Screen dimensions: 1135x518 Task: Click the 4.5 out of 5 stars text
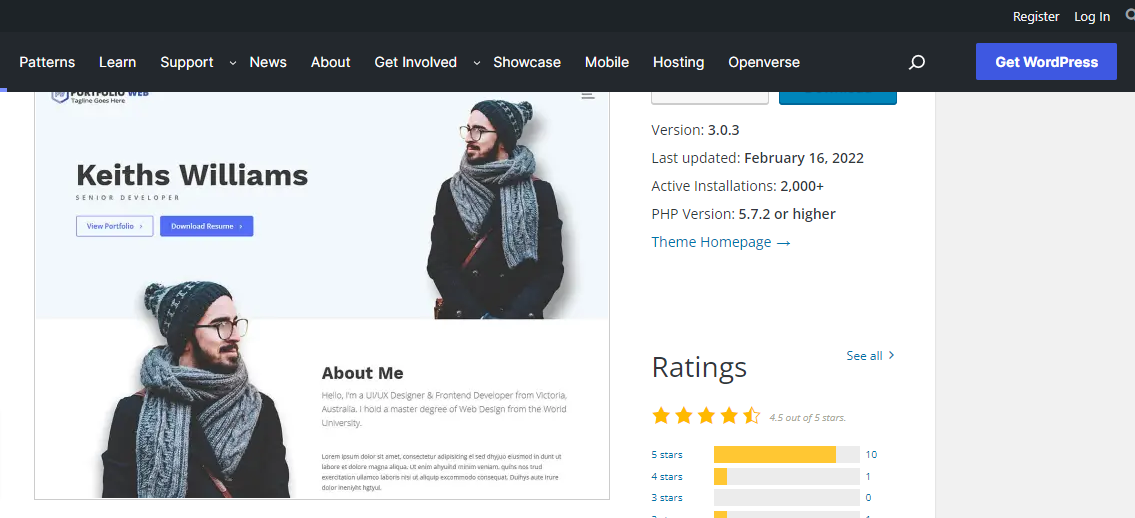click(x=807, y=417)
